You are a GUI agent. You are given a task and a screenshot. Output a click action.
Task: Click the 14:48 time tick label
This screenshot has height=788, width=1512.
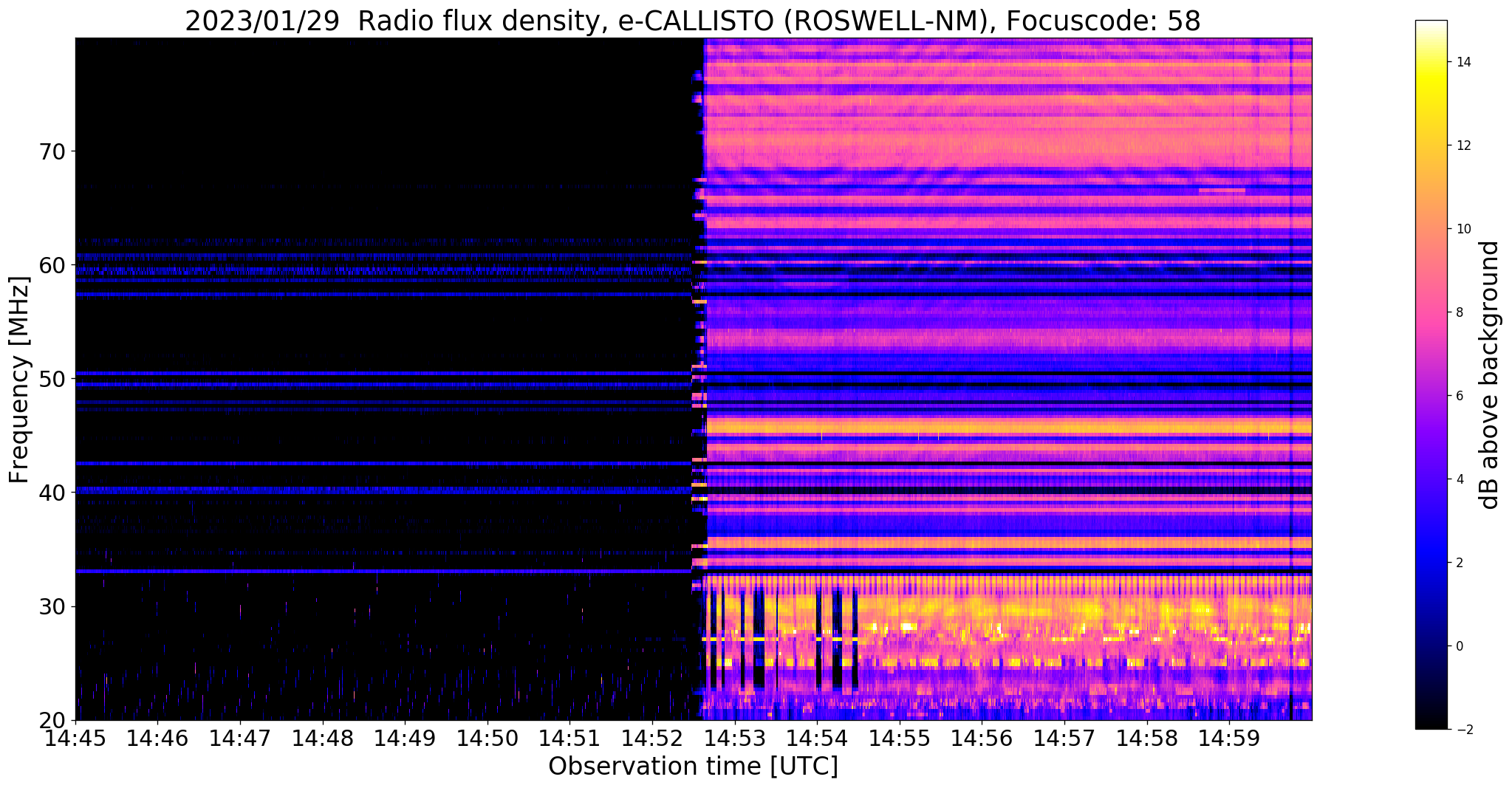click(x=322, y=738)
